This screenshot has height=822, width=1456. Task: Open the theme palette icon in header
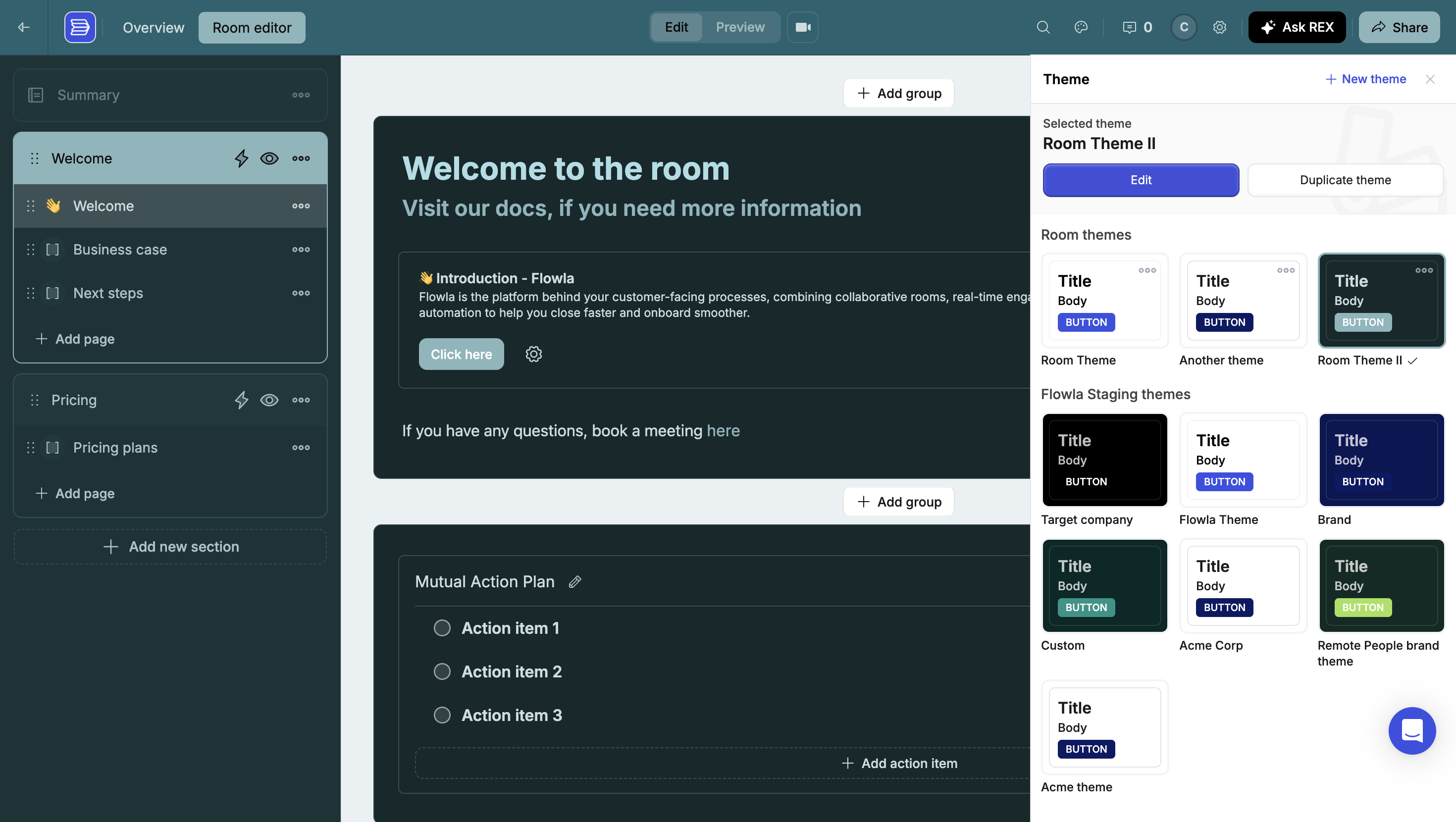coord(1081,27)
